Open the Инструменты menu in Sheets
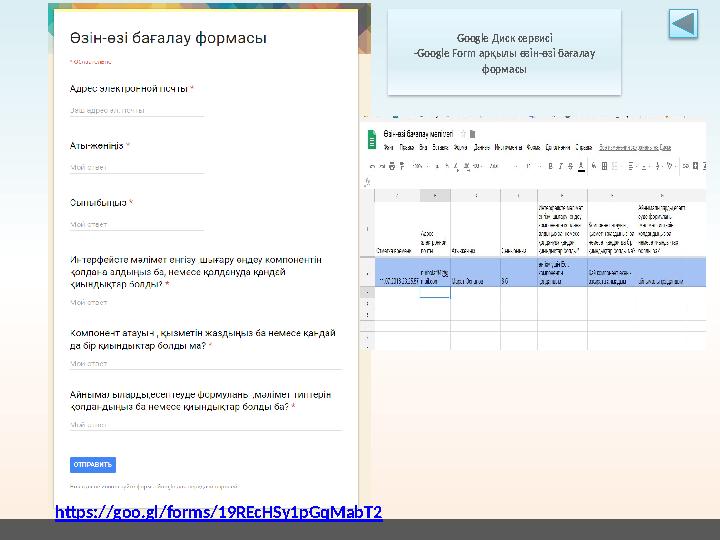Image resolution: width=720 pixels, height=540 pixels. pos(508,147)
